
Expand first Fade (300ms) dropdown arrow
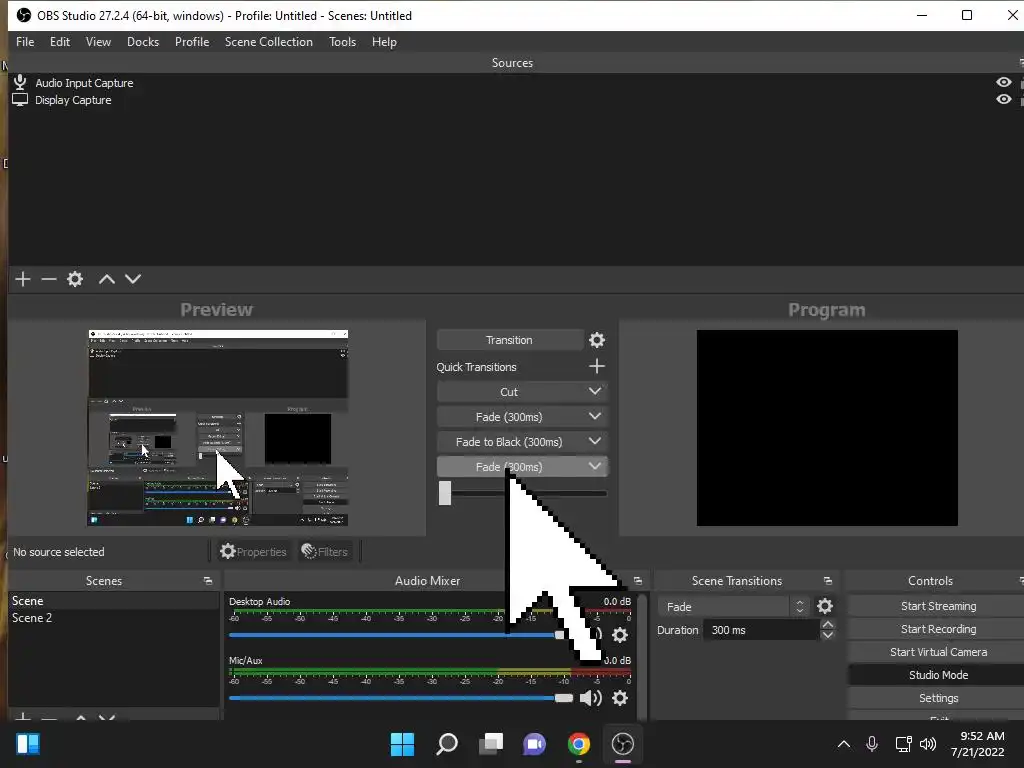[x=594, y=416]
